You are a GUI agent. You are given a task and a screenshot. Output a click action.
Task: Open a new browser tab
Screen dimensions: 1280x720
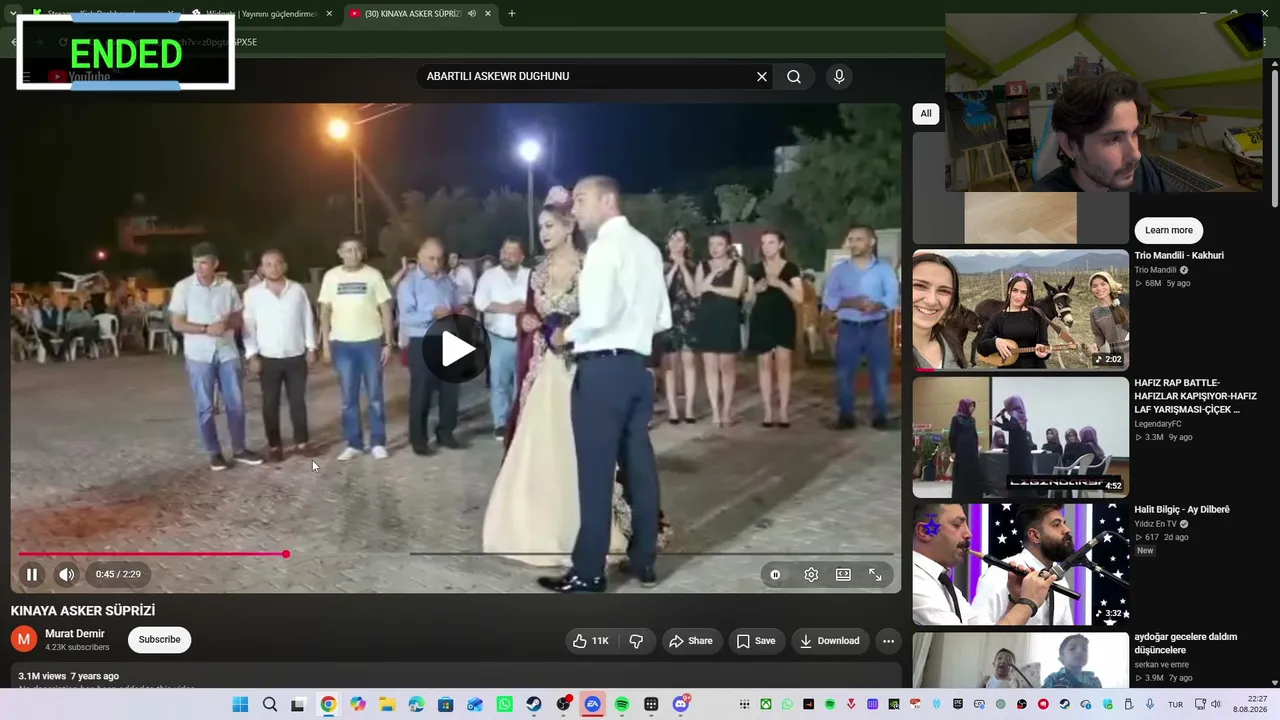tap(512, 14)
